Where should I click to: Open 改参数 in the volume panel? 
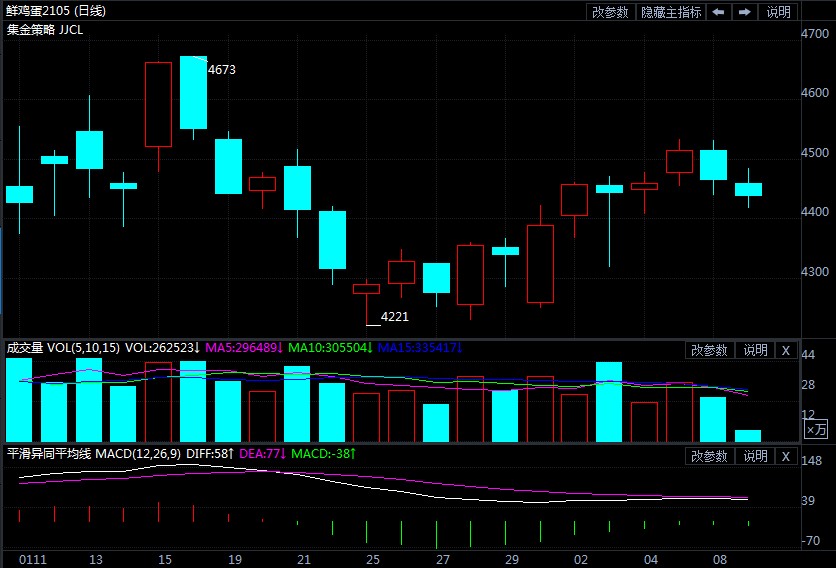click(709, 350)
